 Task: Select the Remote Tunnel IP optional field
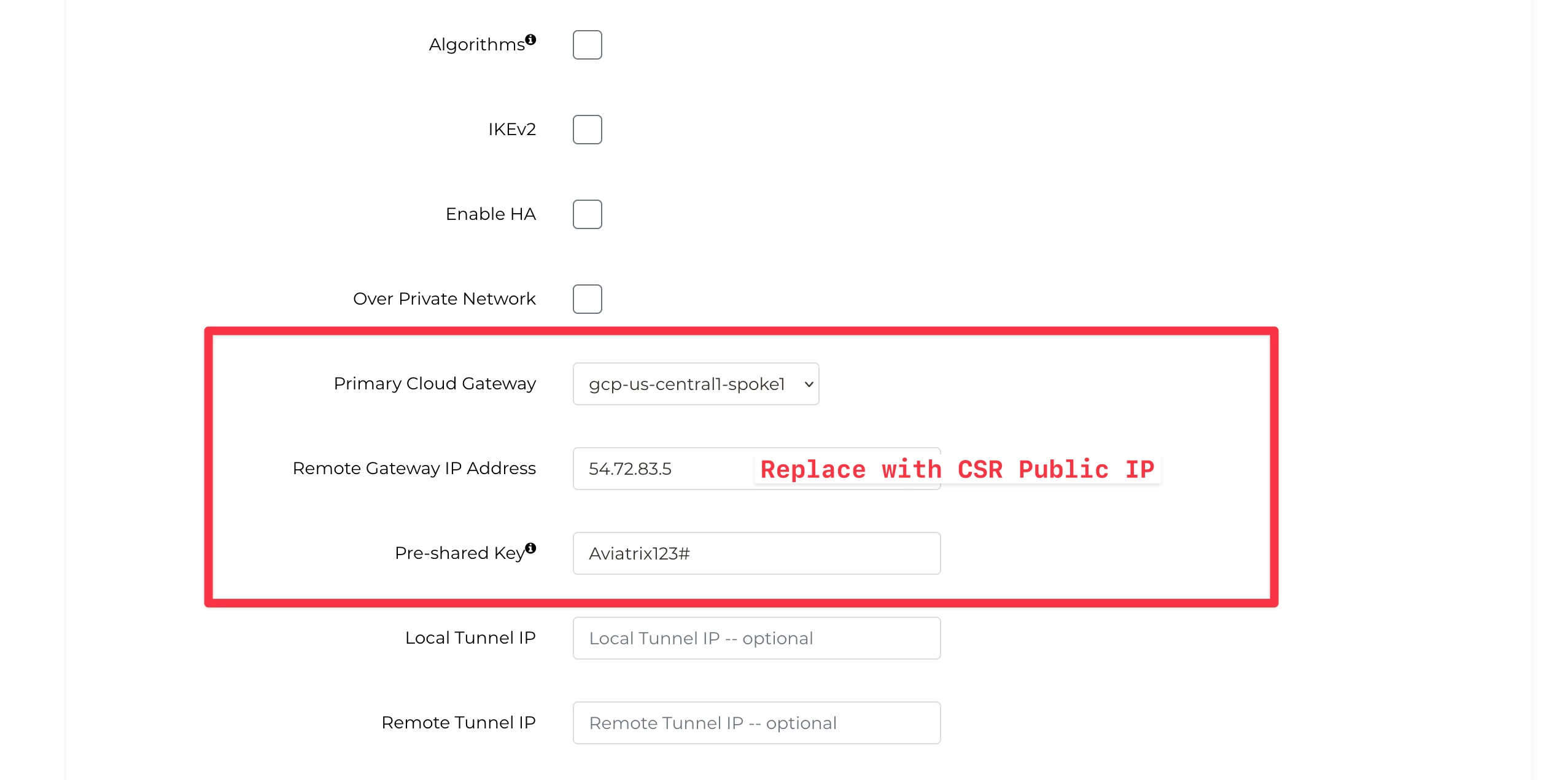(x=756, y=723)
